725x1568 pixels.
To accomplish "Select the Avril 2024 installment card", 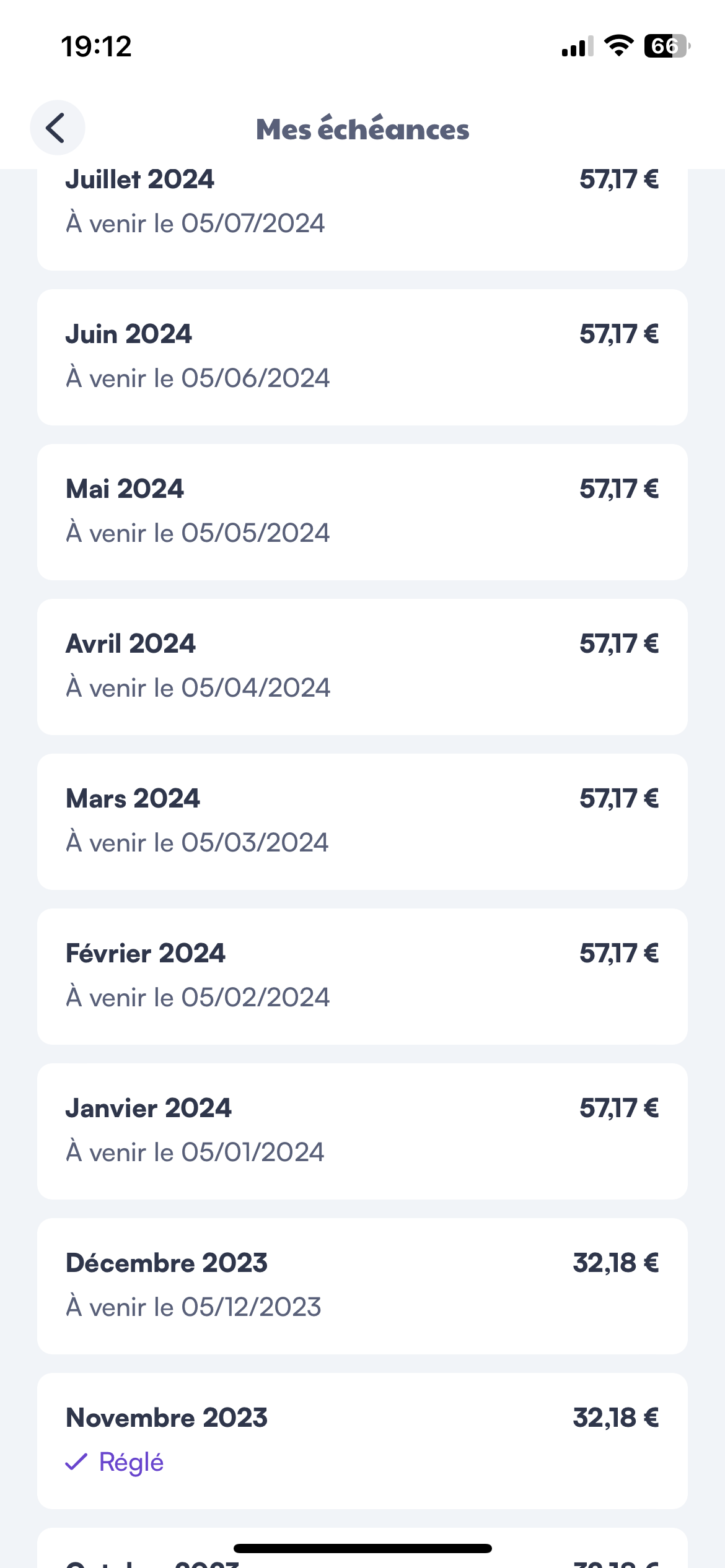I will click(x=362, y=666).
